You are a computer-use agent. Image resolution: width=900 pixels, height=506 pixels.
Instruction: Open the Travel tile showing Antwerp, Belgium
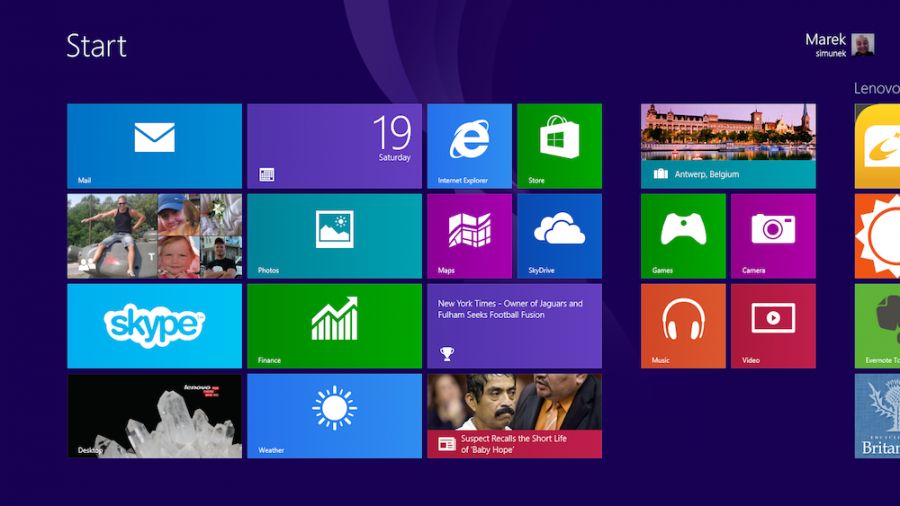728,146
